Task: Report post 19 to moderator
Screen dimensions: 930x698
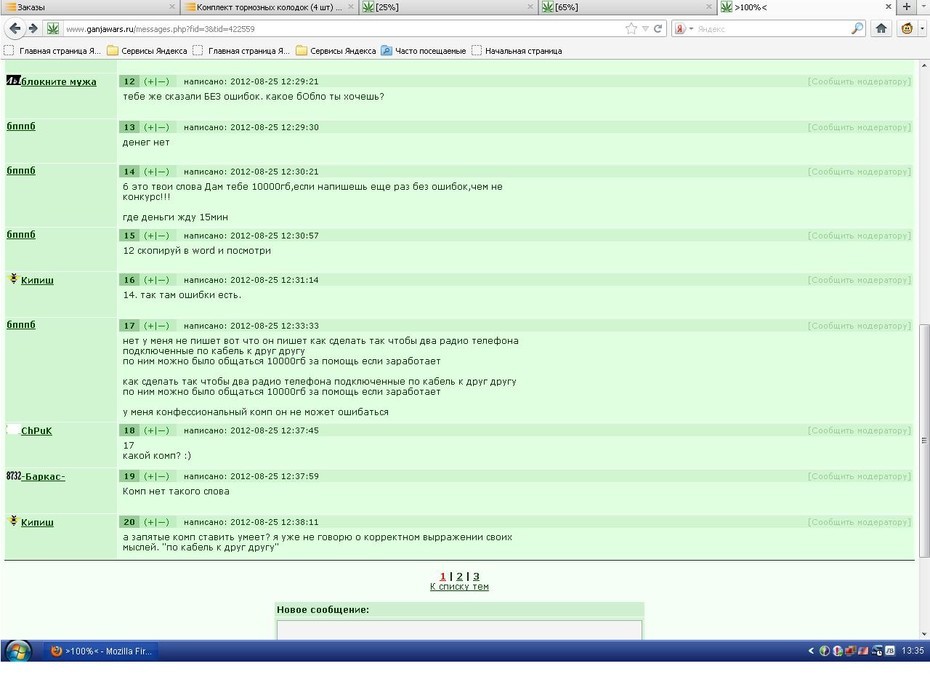Action: tap(859, 476)
